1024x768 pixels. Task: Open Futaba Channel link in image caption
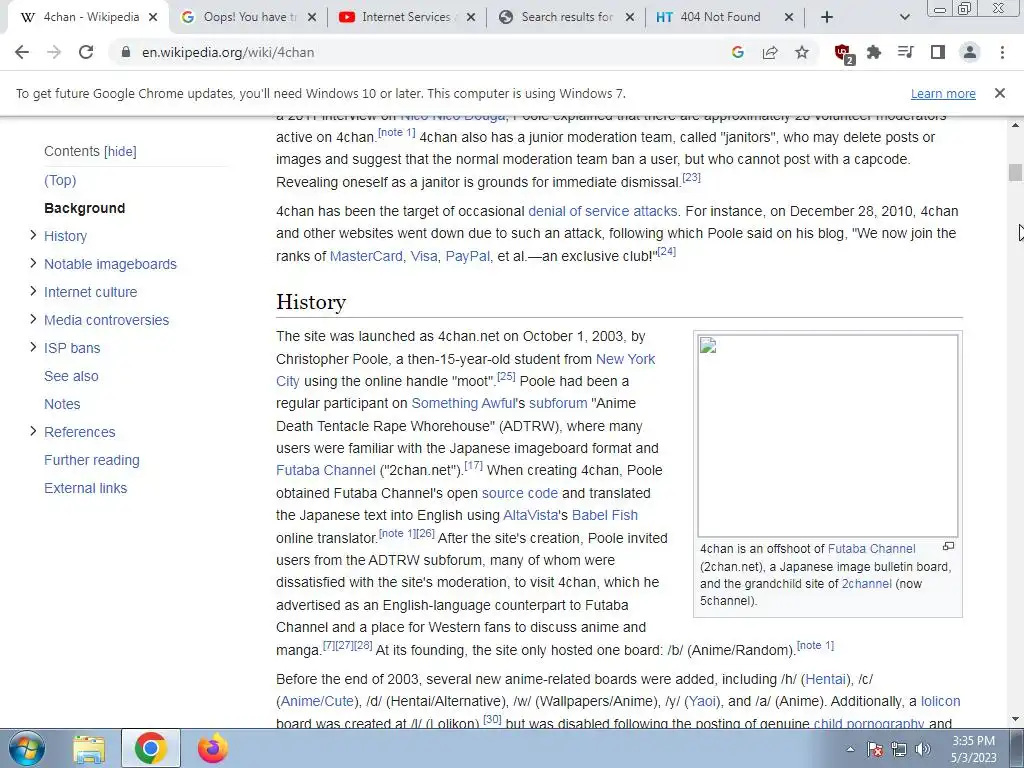click(x=872, y=549)
